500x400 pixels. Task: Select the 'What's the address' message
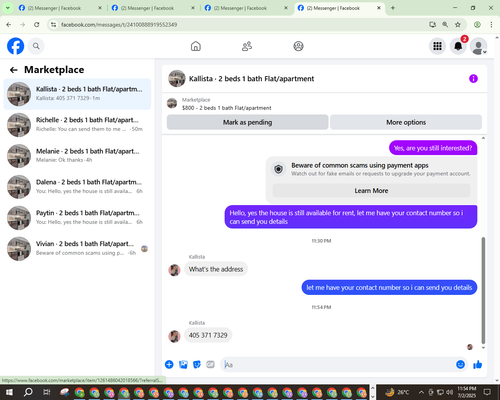click(216, 269)
